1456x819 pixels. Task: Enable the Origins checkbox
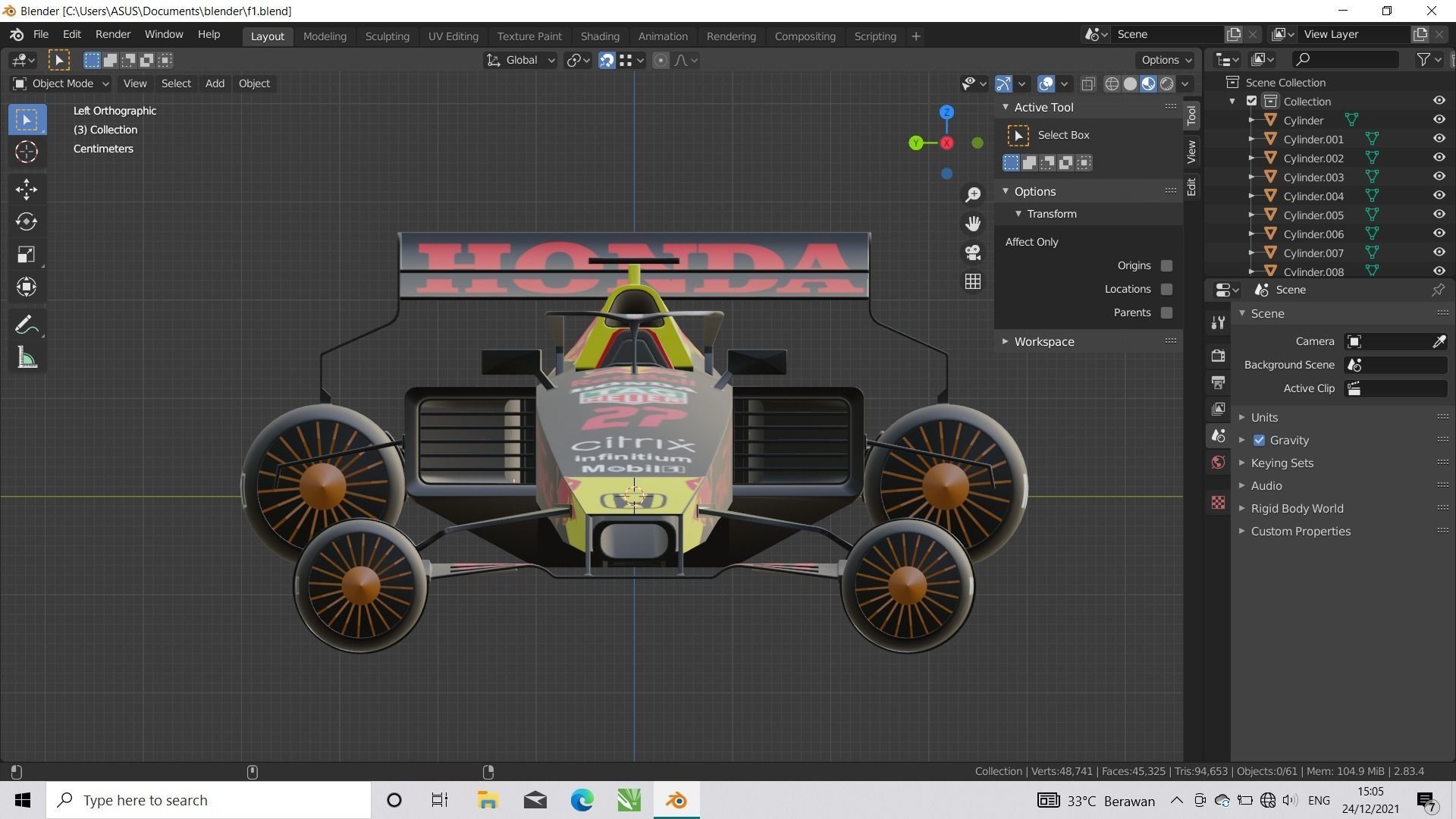pos(1166,265)
